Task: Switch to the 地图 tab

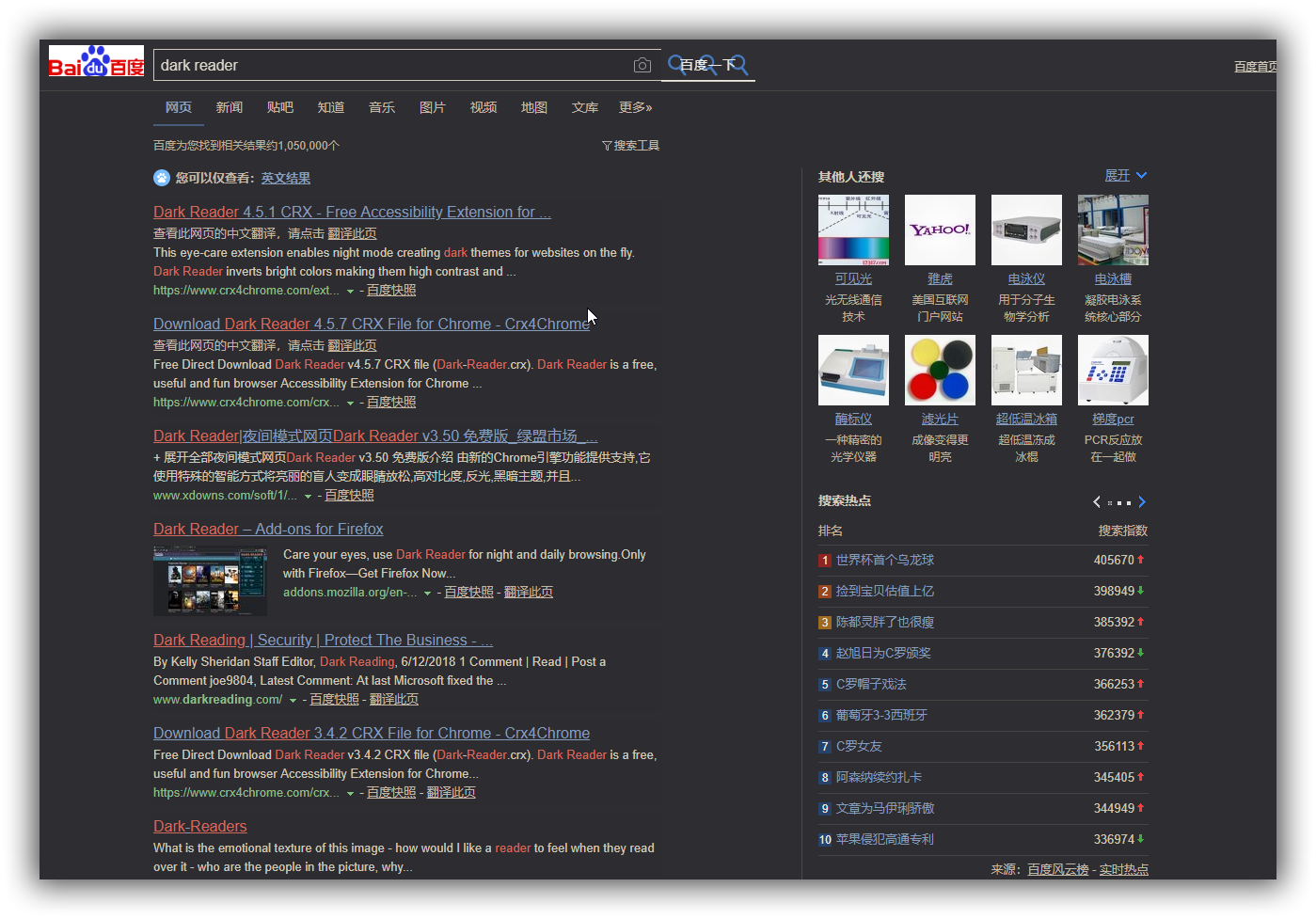Action: (x=534, y=107)
